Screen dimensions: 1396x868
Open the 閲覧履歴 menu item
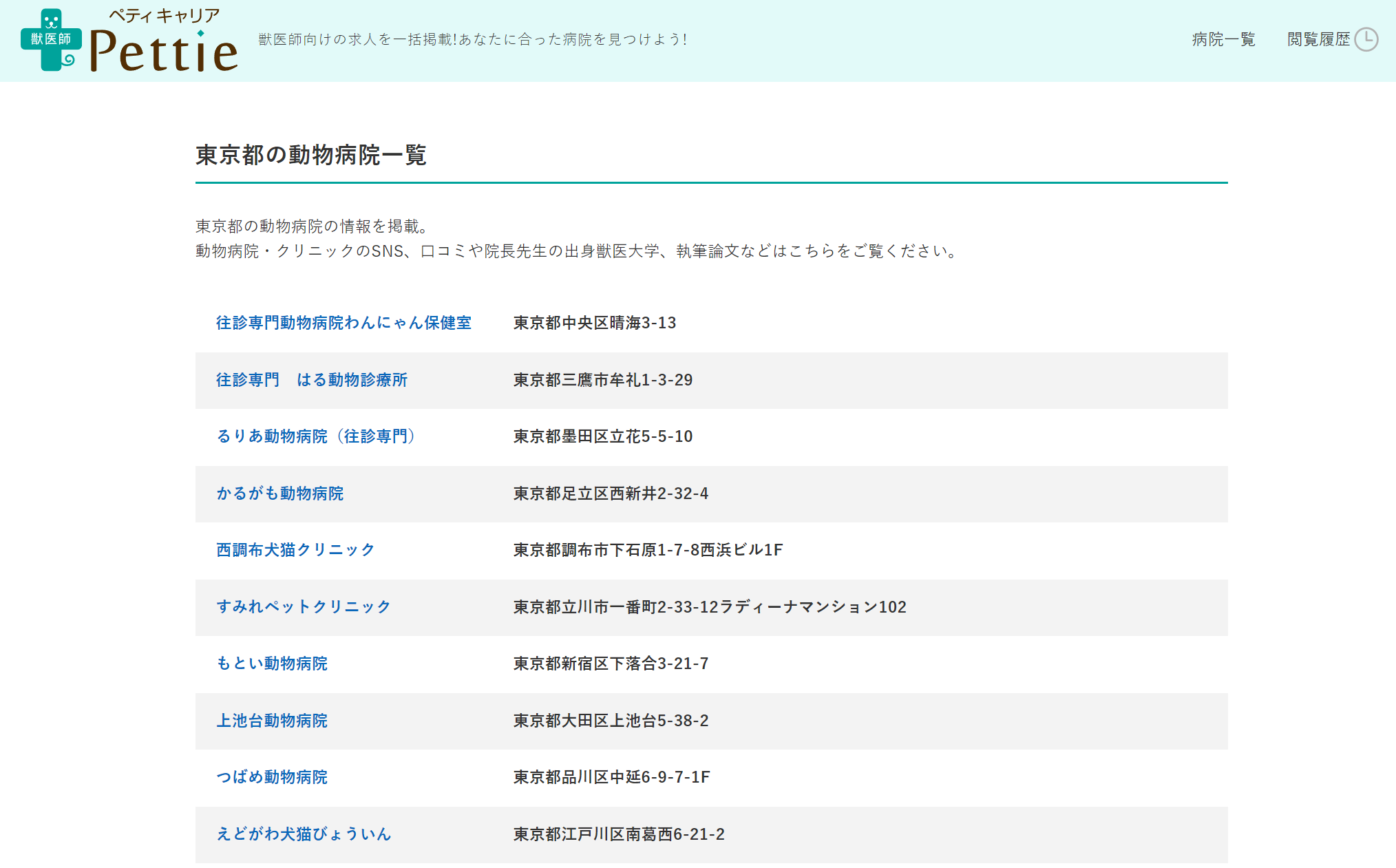(x=1318, y=39)
